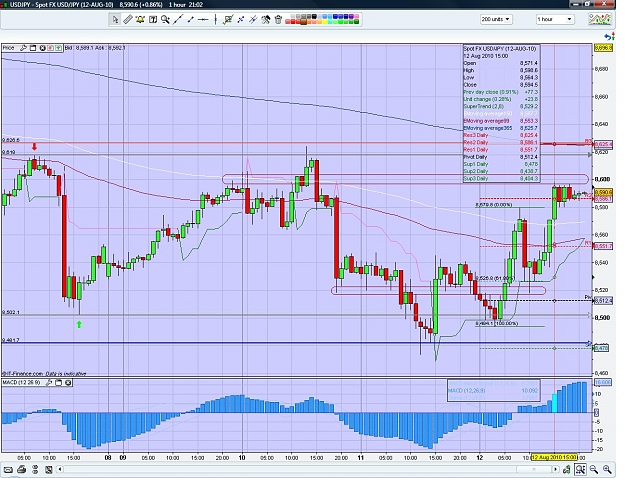Click the printer icon
The width and height of the screenshot is (625, 478).
pyautogui.click(x=22, y=469)
